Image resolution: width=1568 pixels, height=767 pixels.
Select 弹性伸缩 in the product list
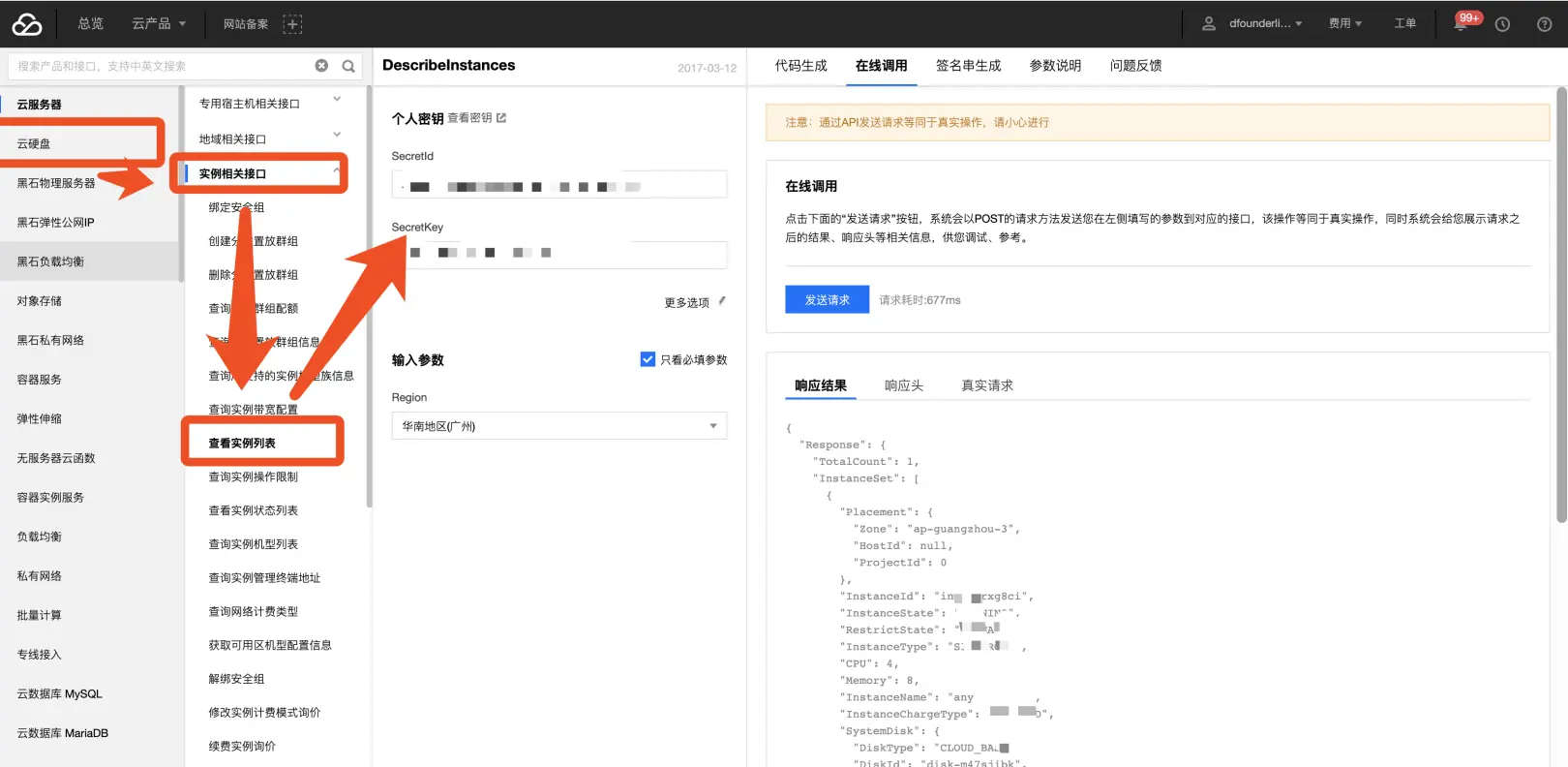(x=39, y=419)
